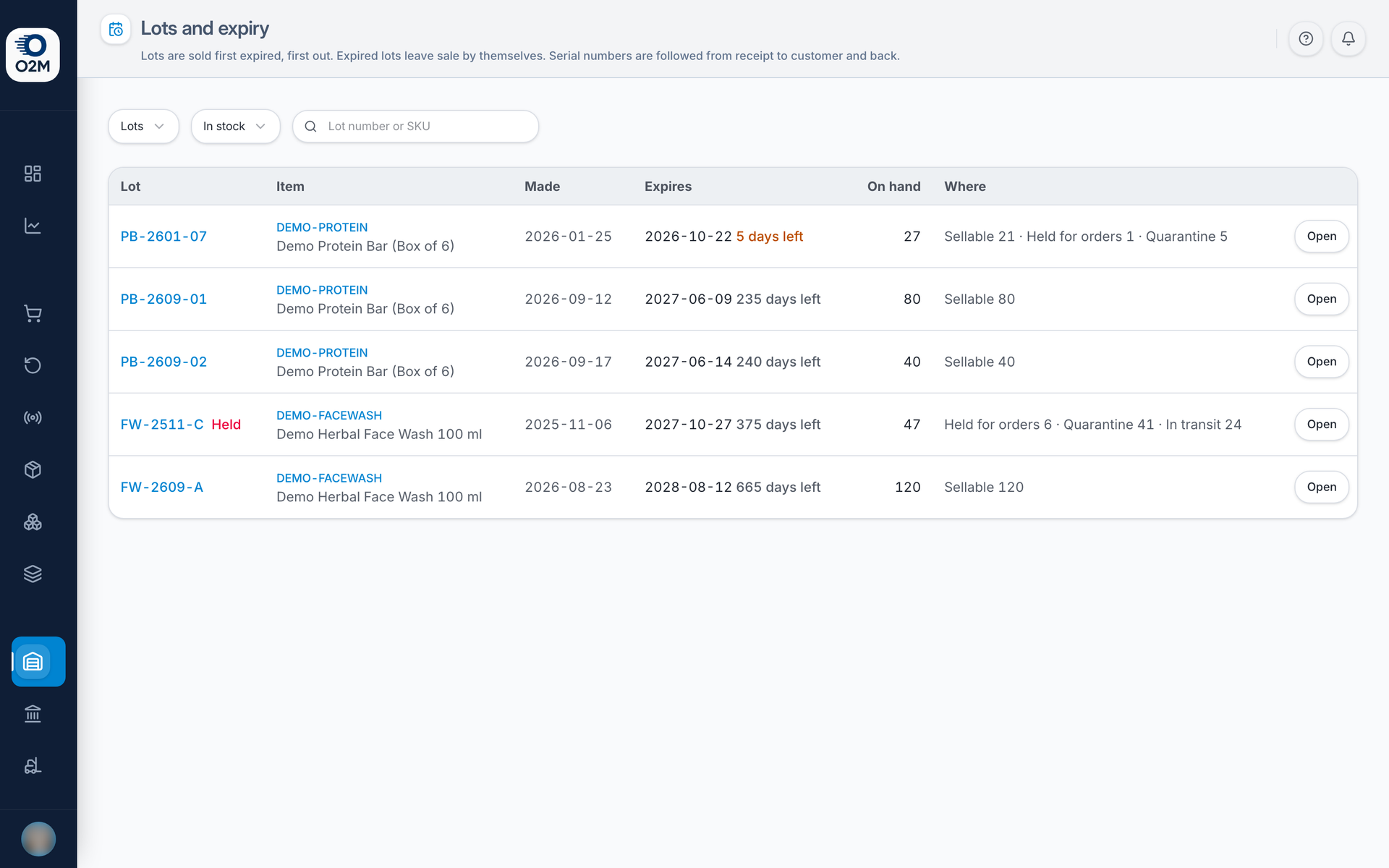
Task: Click the '5 days left' expiry warning
Action: pos(770,237)
